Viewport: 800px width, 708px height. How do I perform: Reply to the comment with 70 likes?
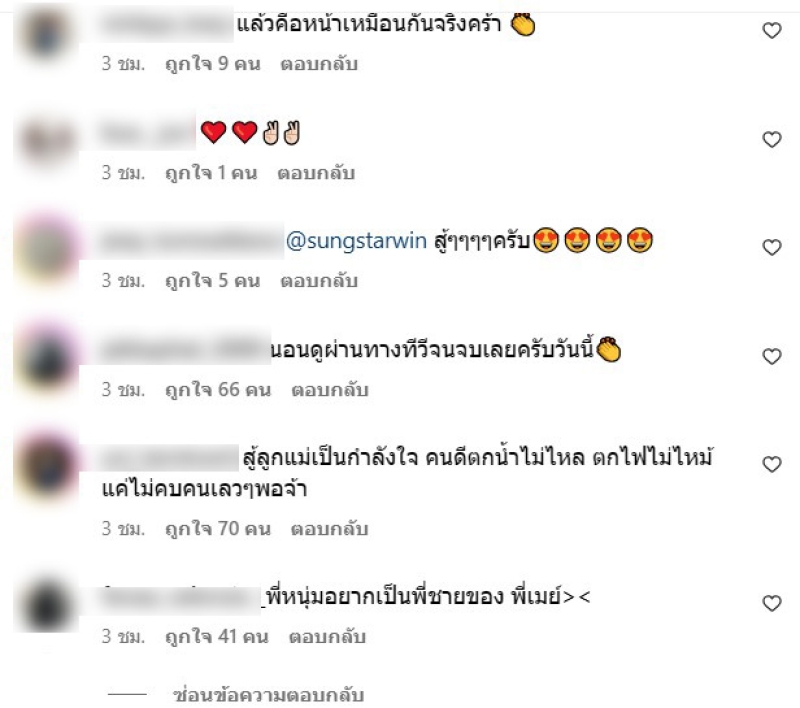(330, 529)
